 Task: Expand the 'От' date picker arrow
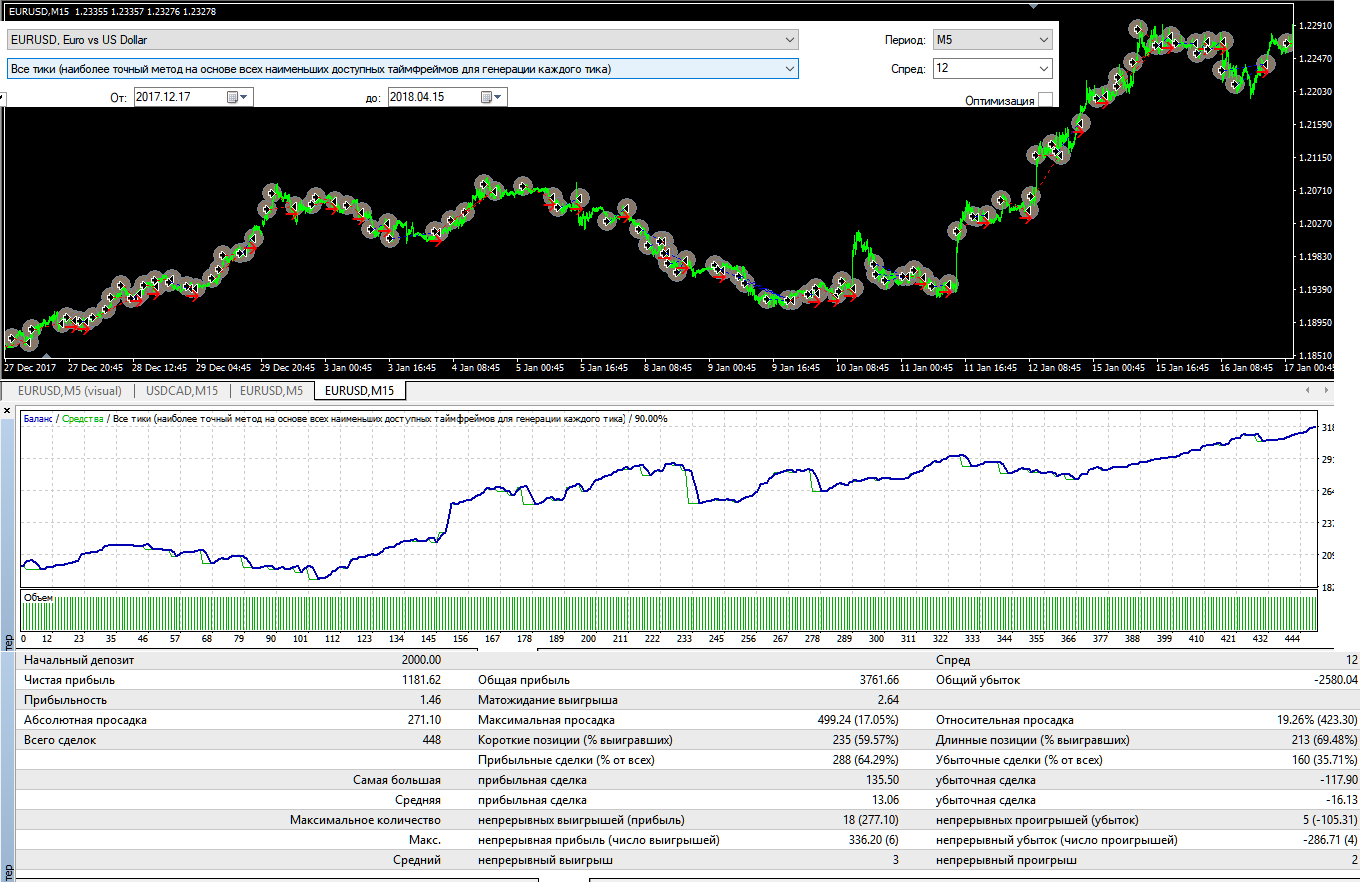(246, 97)
